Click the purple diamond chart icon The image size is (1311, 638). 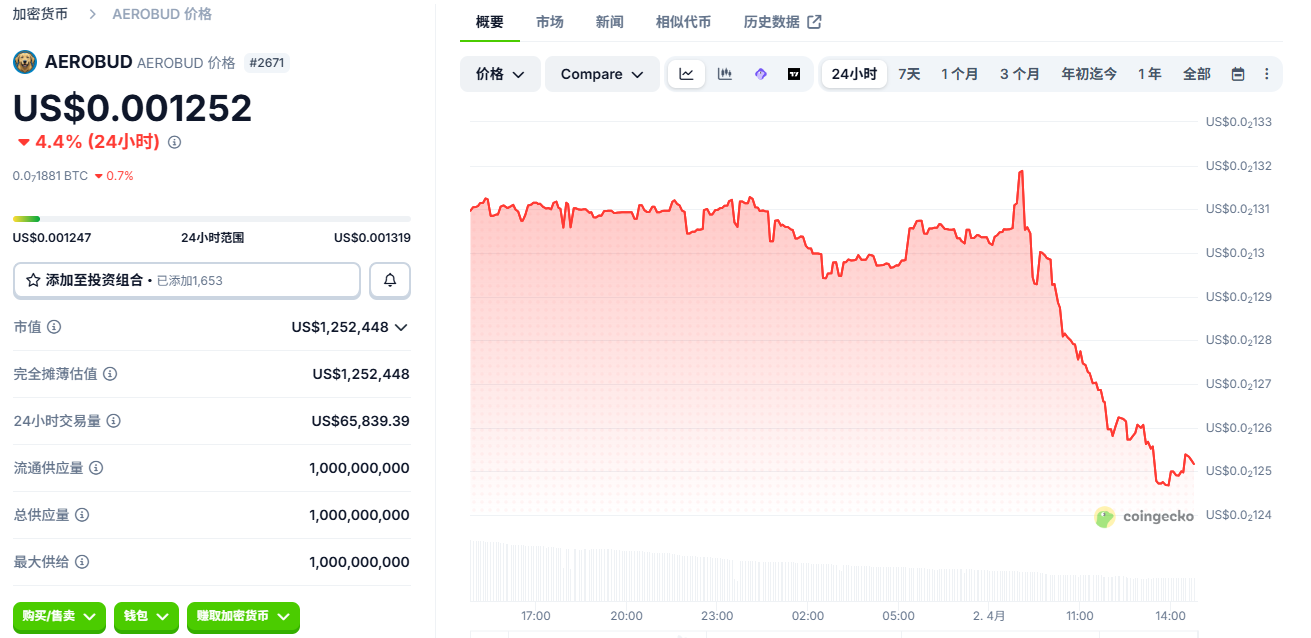coord(760,74)
